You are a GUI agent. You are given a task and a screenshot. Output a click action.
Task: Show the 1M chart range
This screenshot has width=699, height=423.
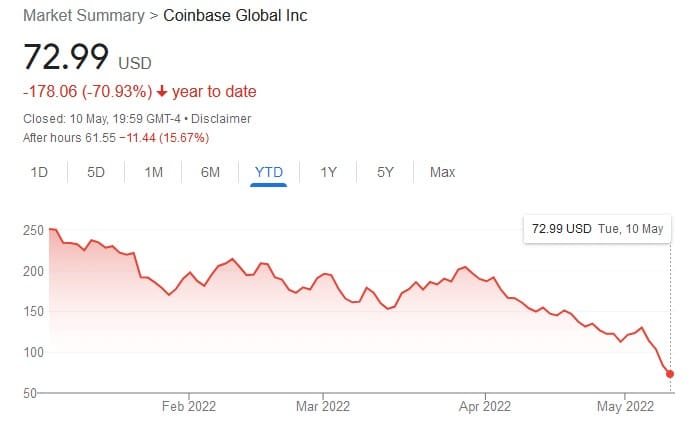tap(153, 172)
